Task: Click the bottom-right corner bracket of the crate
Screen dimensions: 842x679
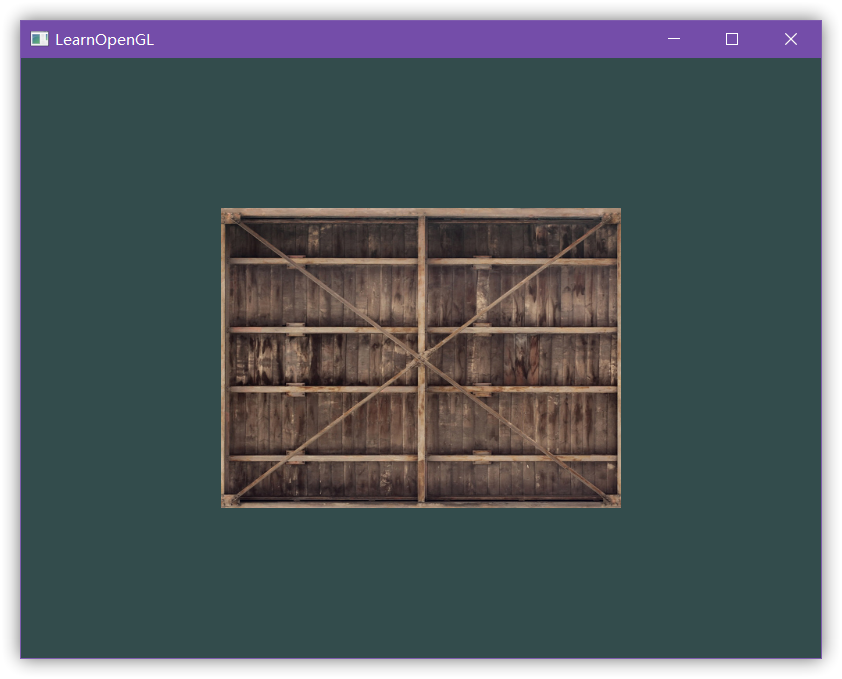Action: click(611, 499)
